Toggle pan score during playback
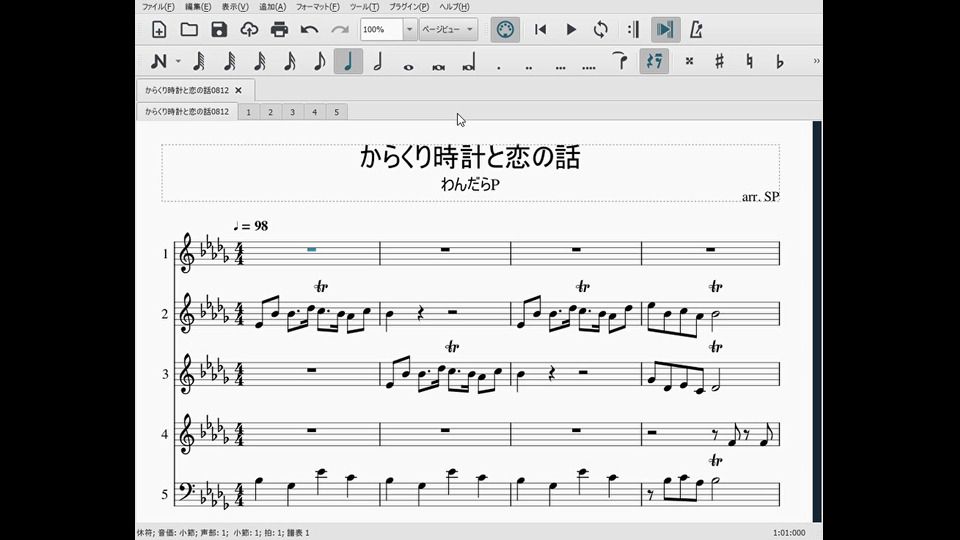The image size is (960, 540). (665, 29)
